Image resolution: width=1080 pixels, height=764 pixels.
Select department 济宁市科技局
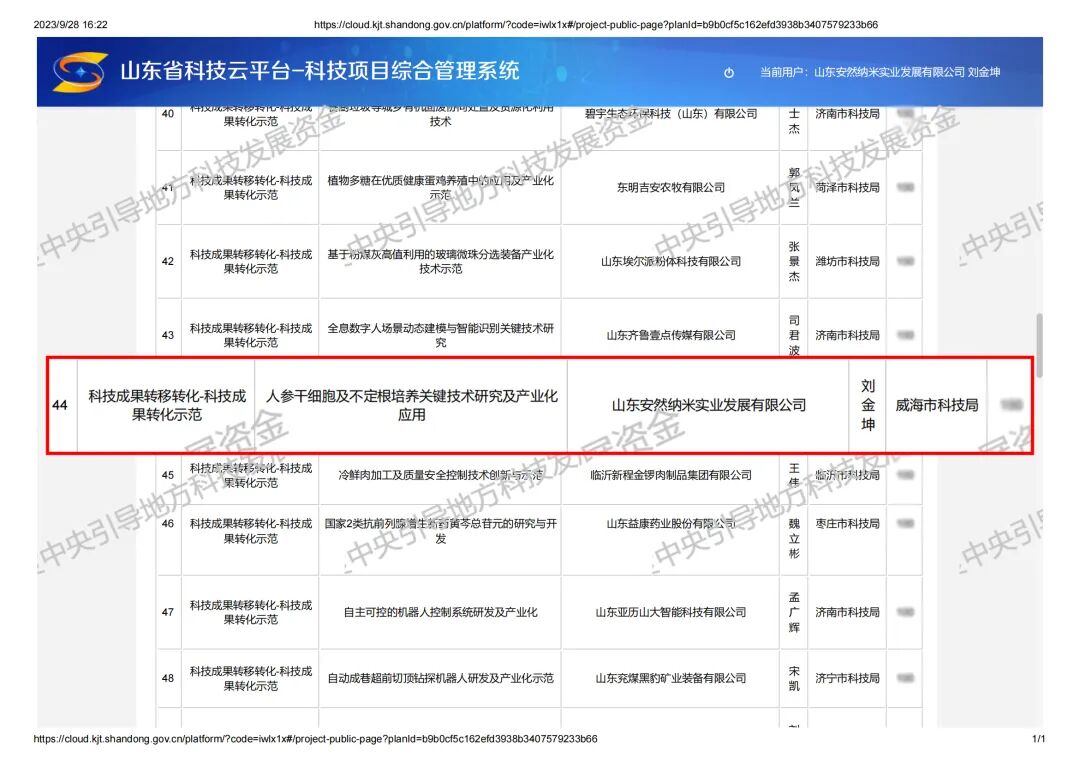[x=847, y=678]
